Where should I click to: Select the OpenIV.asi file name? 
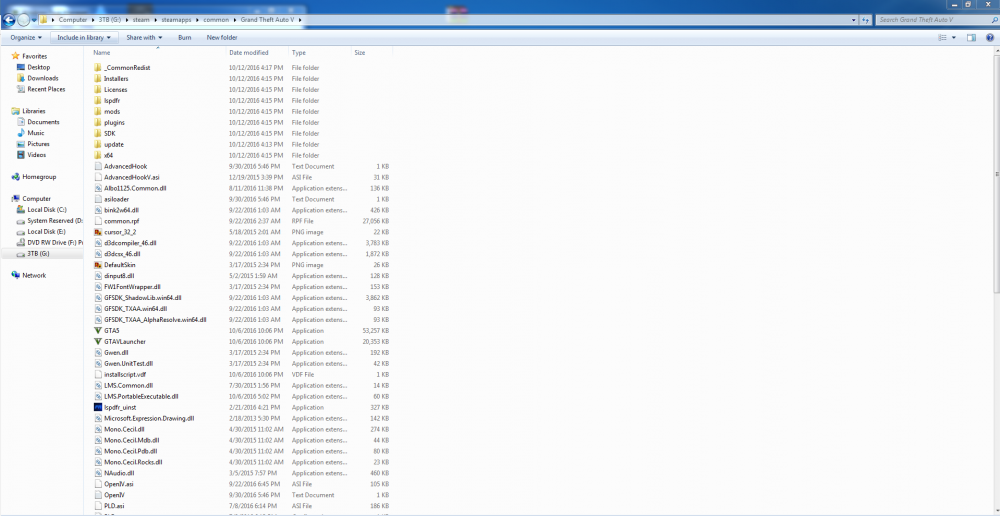tap(119, 484)
